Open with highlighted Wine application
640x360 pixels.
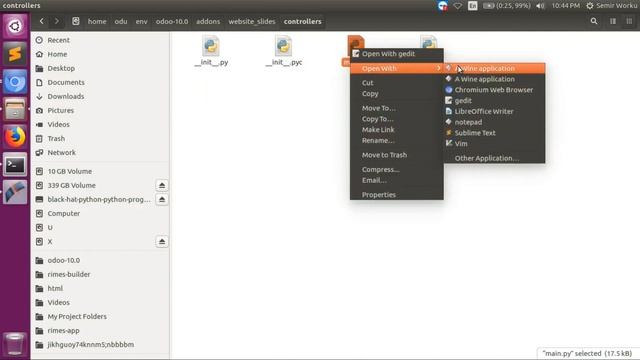point(494,68)
